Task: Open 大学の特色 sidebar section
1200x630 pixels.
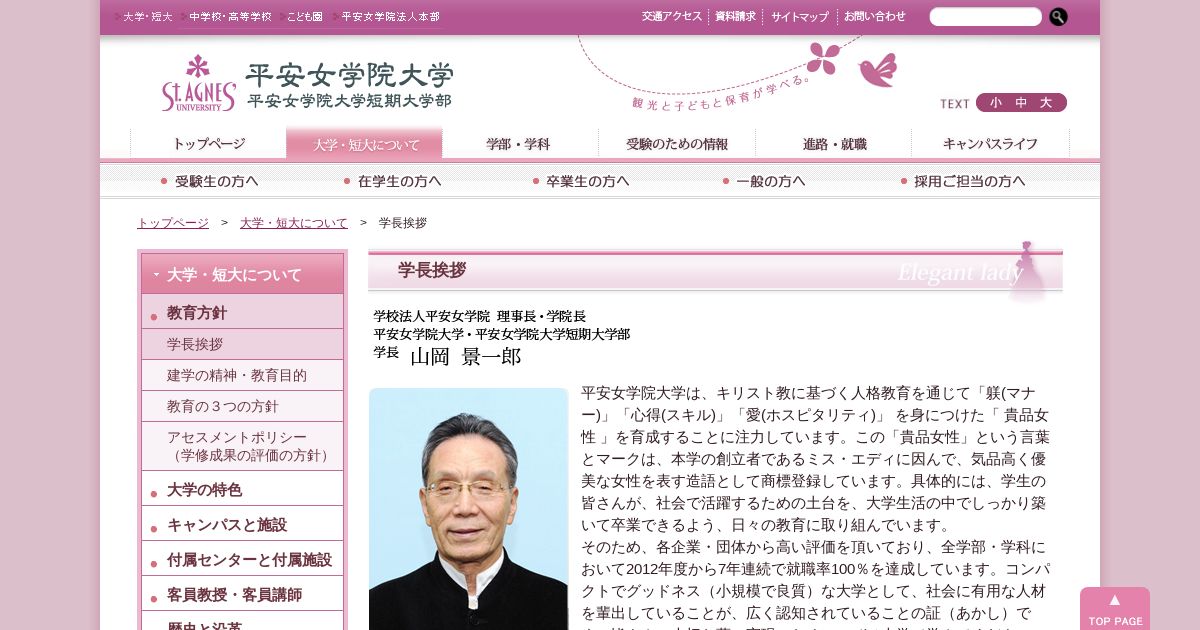Action: 242,489
